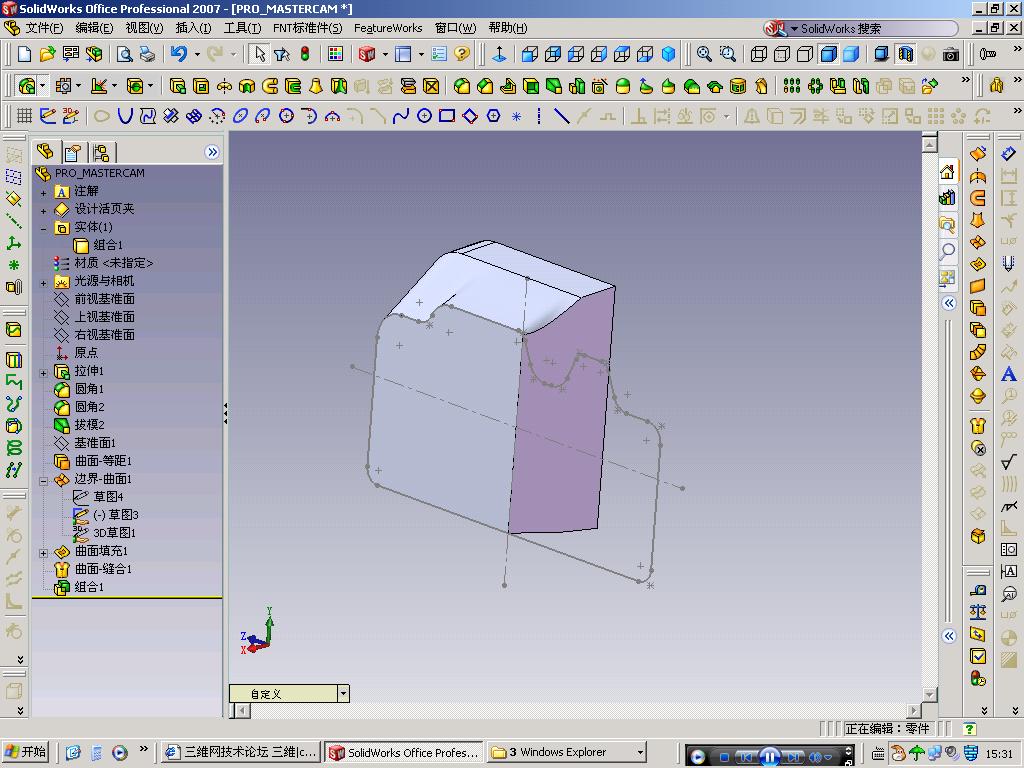Screen dimensions: 1024x768
Task: Open the 插入(I) menu
Action: [193, 28]
